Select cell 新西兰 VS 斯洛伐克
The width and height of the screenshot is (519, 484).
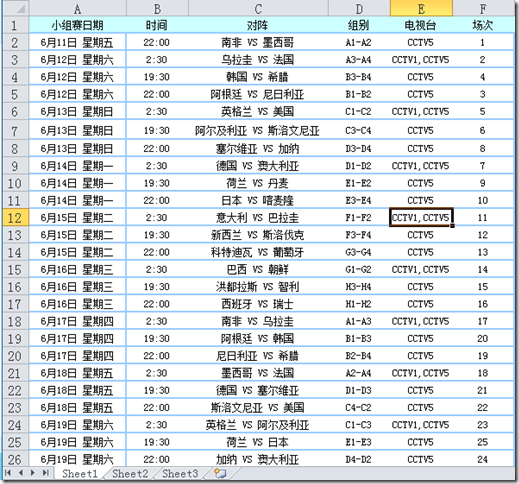coord(258,235)
